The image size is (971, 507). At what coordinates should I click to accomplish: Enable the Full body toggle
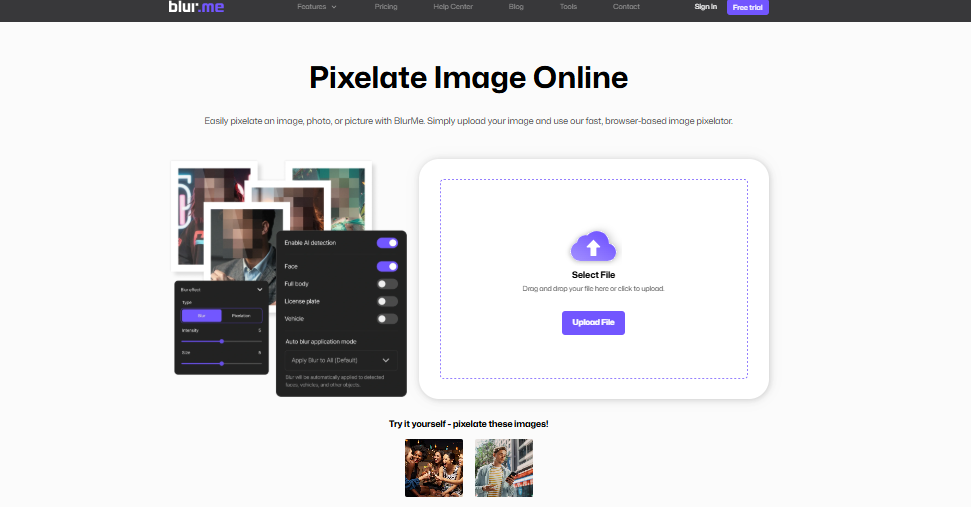pyautogui.click(x=387, y=284)
